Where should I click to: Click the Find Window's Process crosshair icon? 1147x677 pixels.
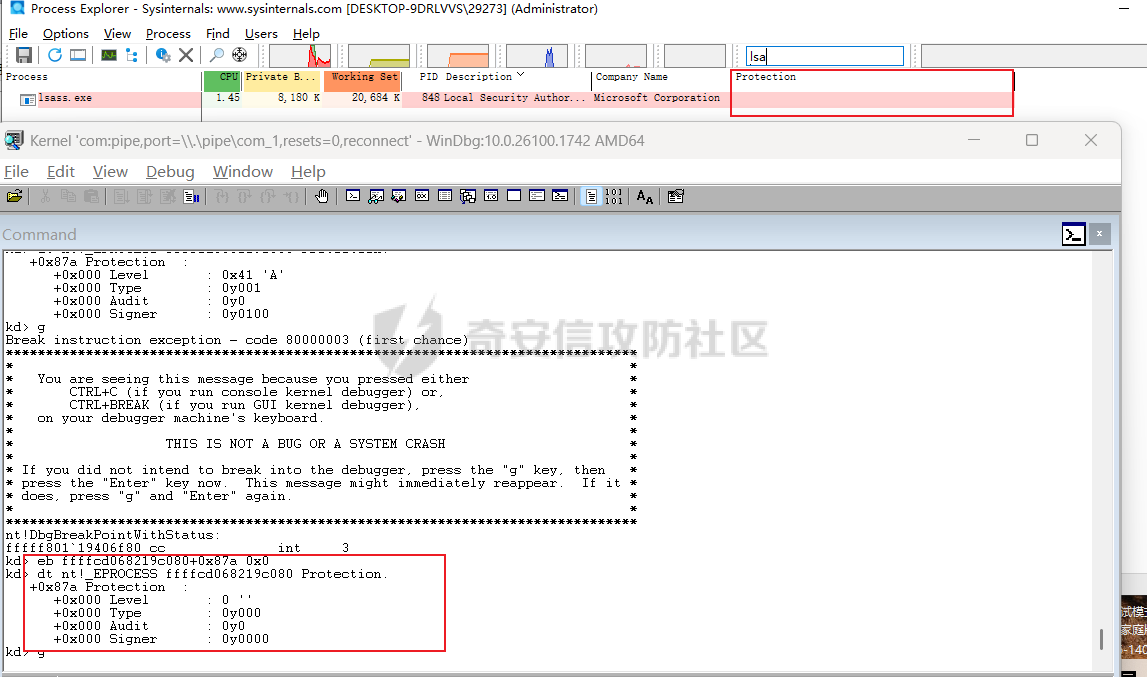(x=239, y=55)
